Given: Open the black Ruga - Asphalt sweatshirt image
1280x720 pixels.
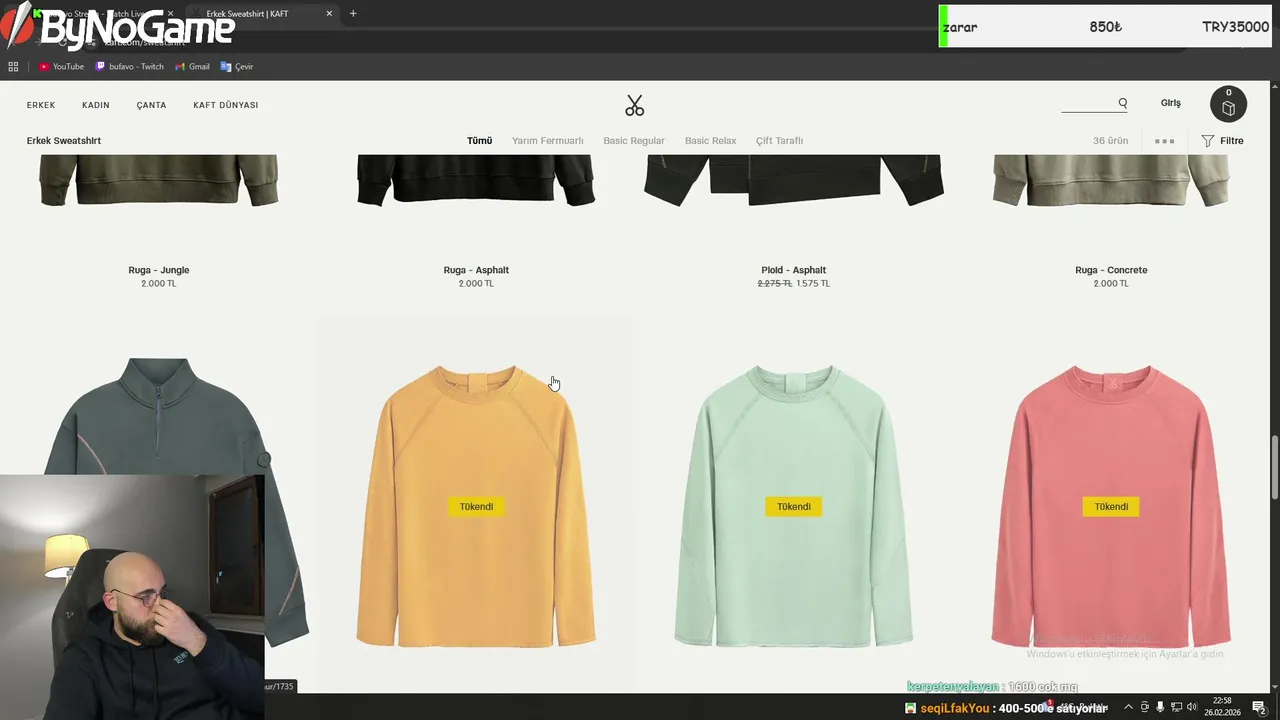Looking at the screenshot, I should [476, 180].
